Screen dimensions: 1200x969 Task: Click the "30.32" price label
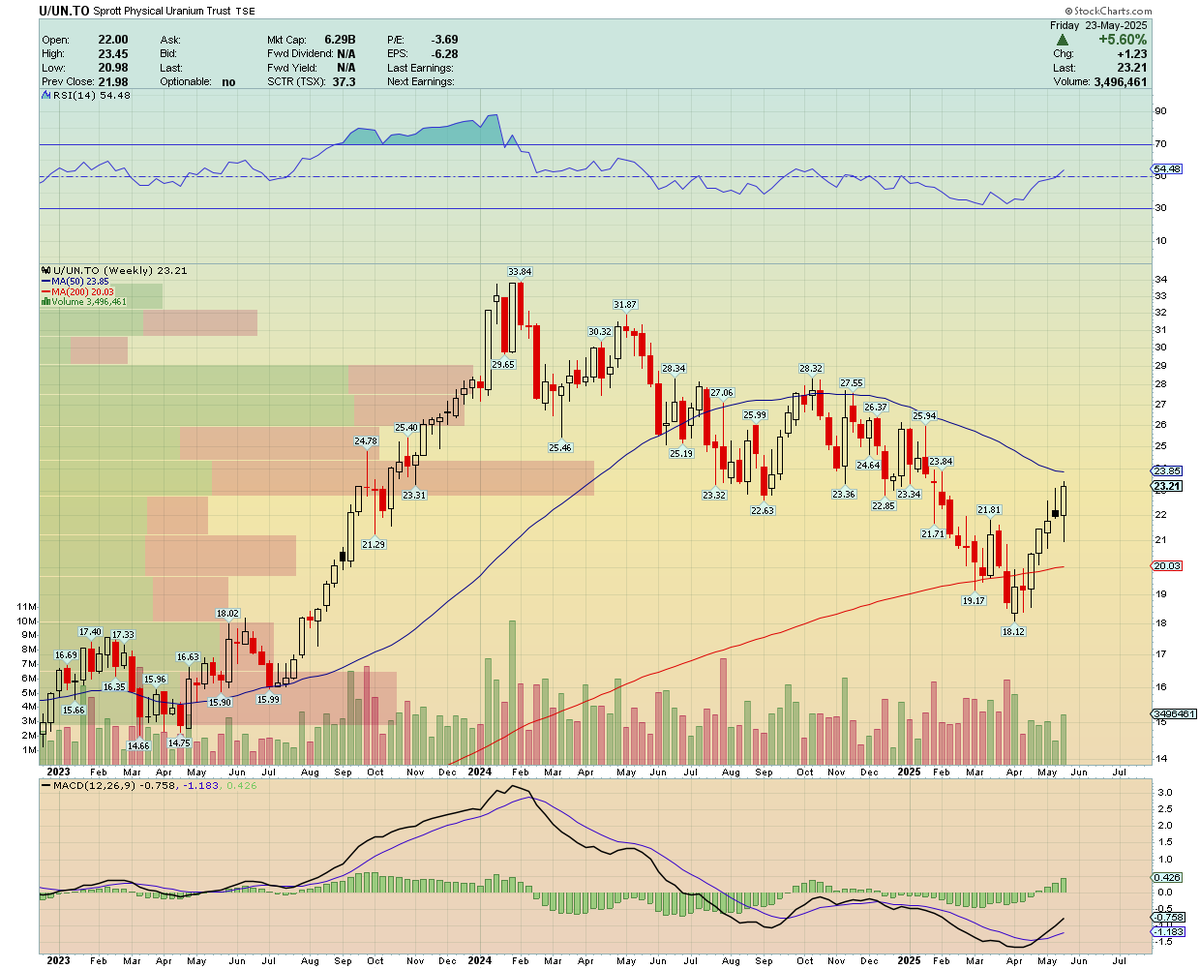point(600,331)
